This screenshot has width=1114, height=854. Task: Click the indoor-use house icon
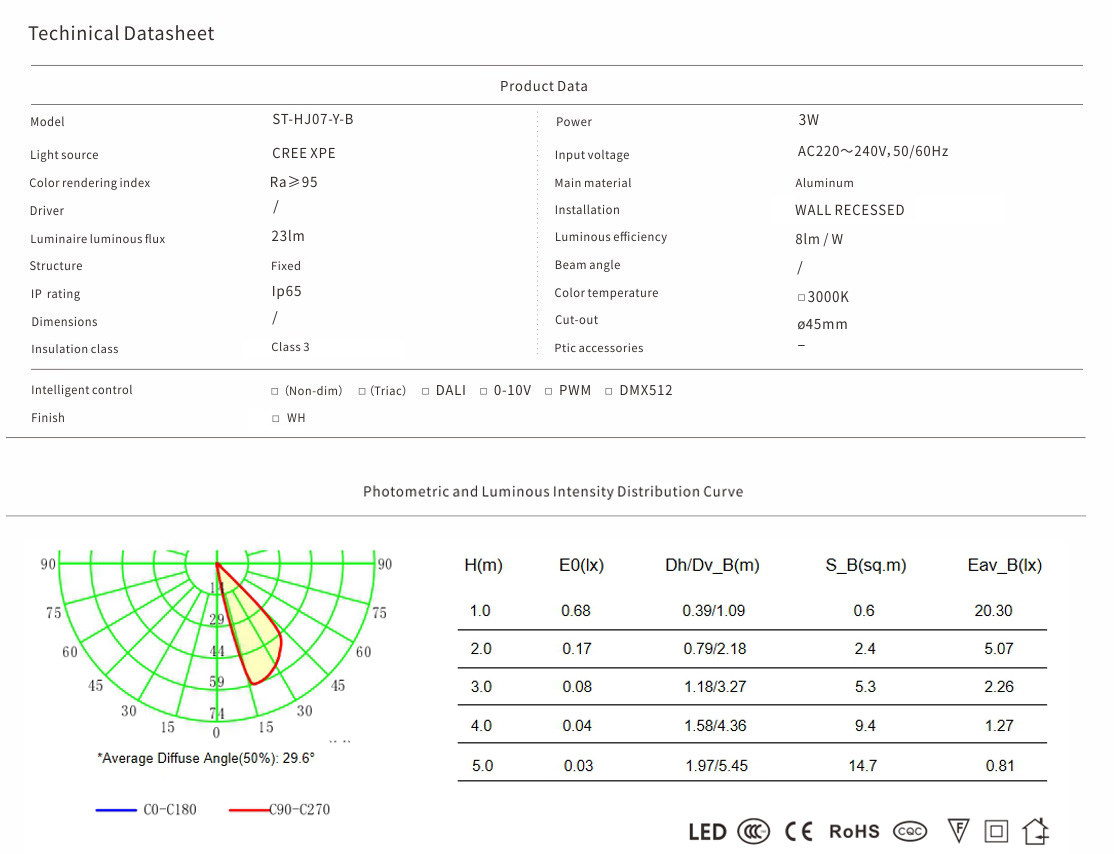click(x=1036, y=830)
